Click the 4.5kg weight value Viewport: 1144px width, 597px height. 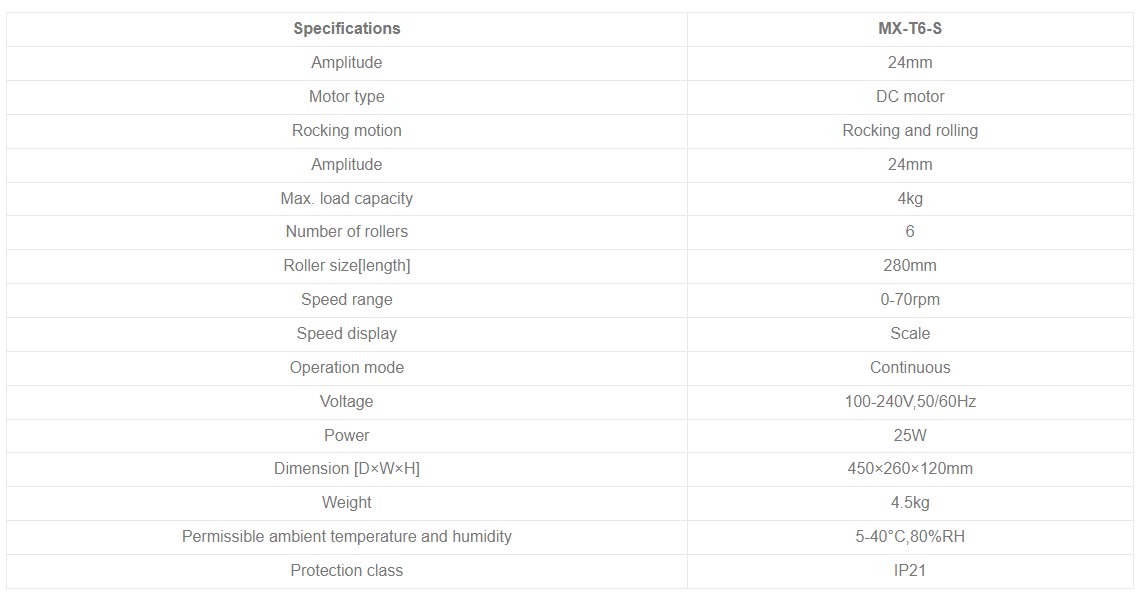pyautogui.click(x=909, y=502)
